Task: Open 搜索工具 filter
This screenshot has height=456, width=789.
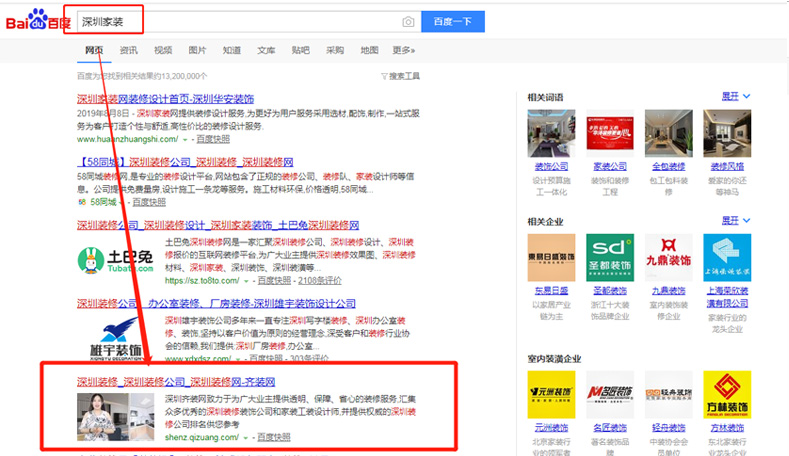Action: coord(401,76)
